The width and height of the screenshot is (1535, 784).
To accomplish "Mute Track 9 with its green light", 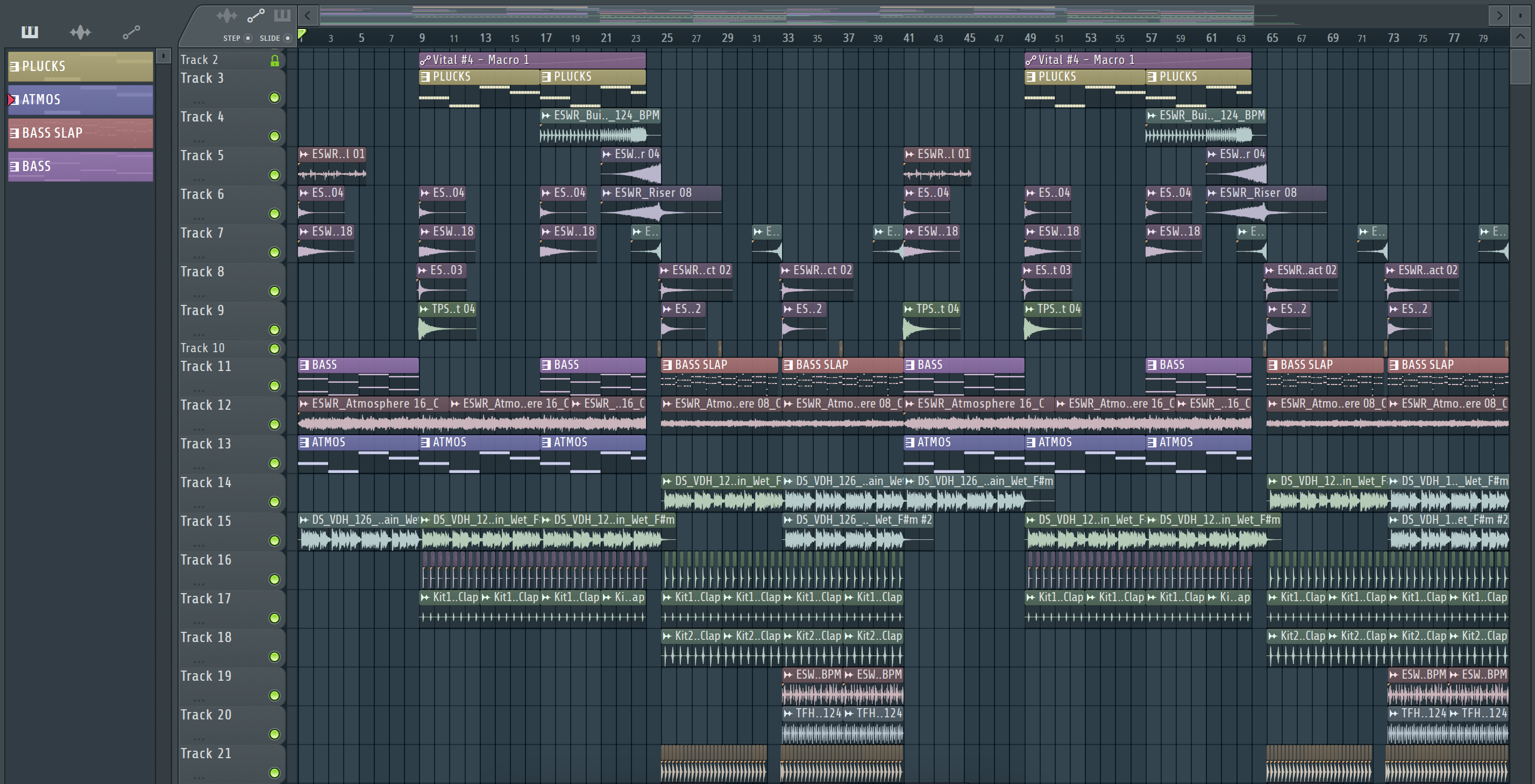I will (274, 330).
